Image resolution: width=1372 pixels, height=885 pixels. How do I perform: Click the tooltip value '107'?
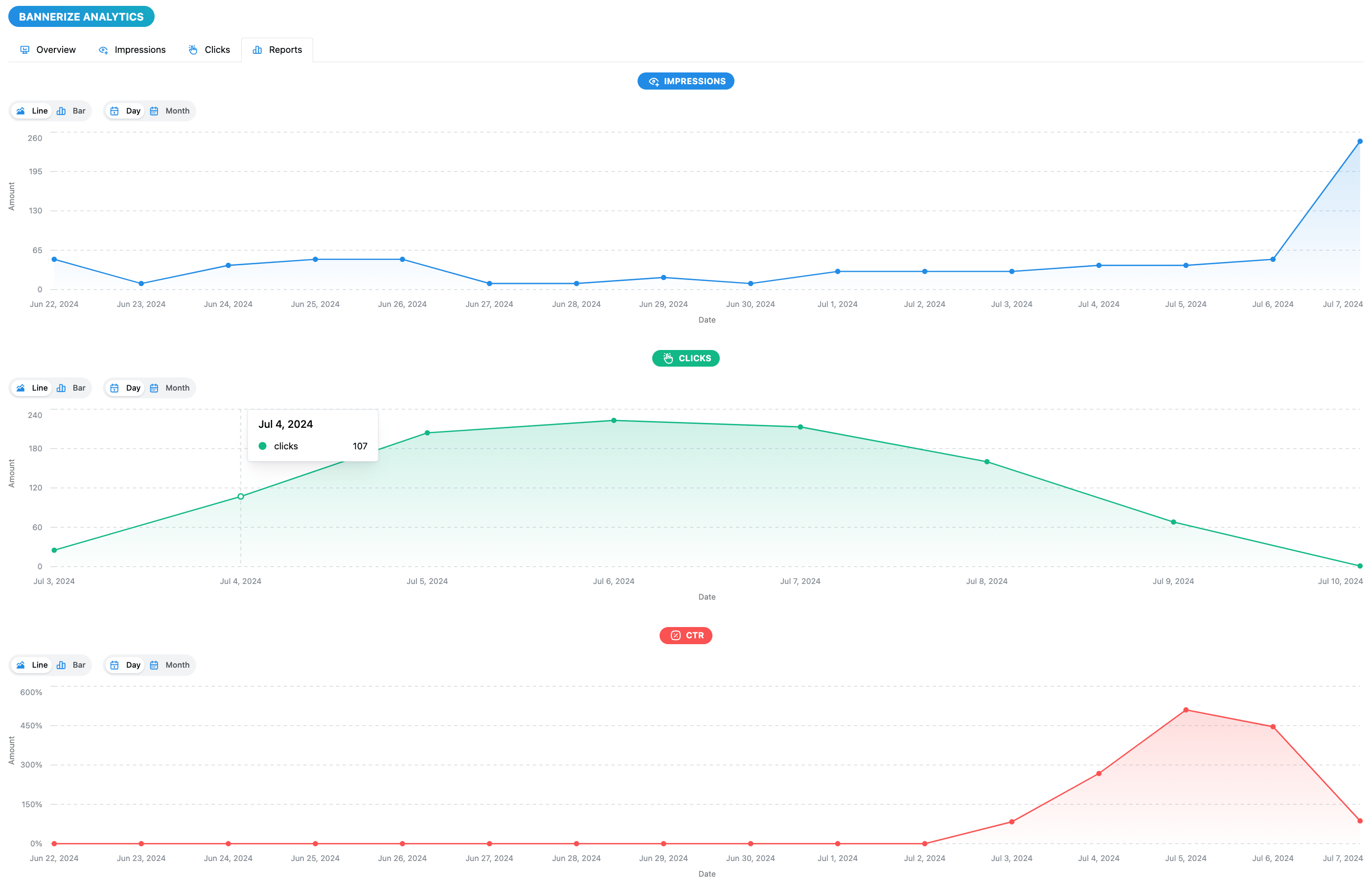(x=360, y=446)
